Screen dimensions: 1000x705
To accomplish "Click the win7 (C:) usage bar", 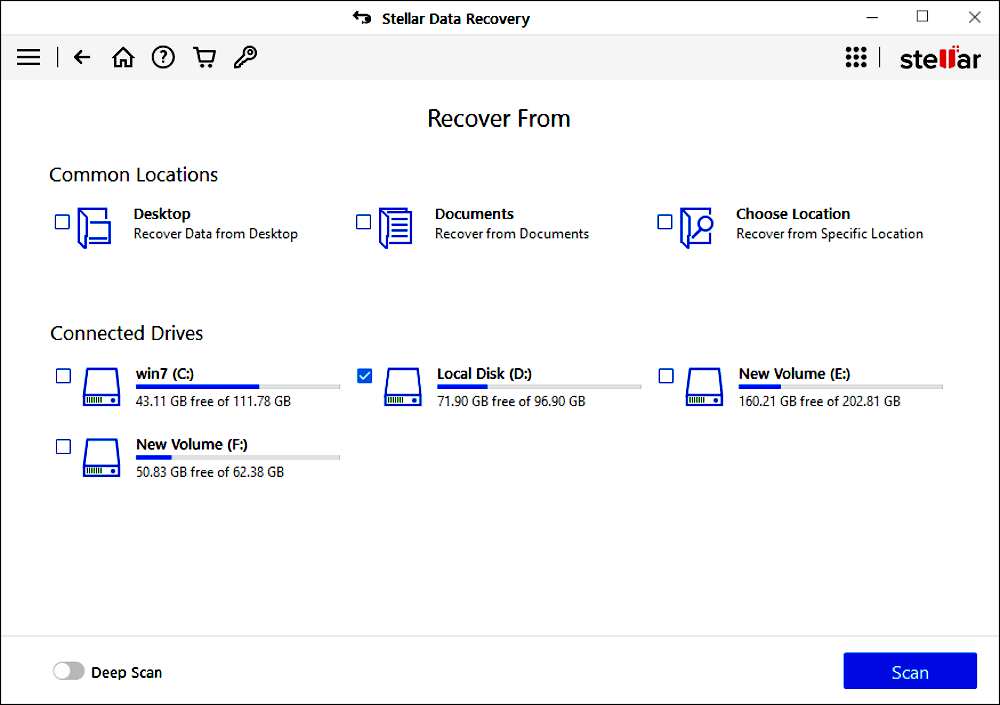I will pos(237,386).
